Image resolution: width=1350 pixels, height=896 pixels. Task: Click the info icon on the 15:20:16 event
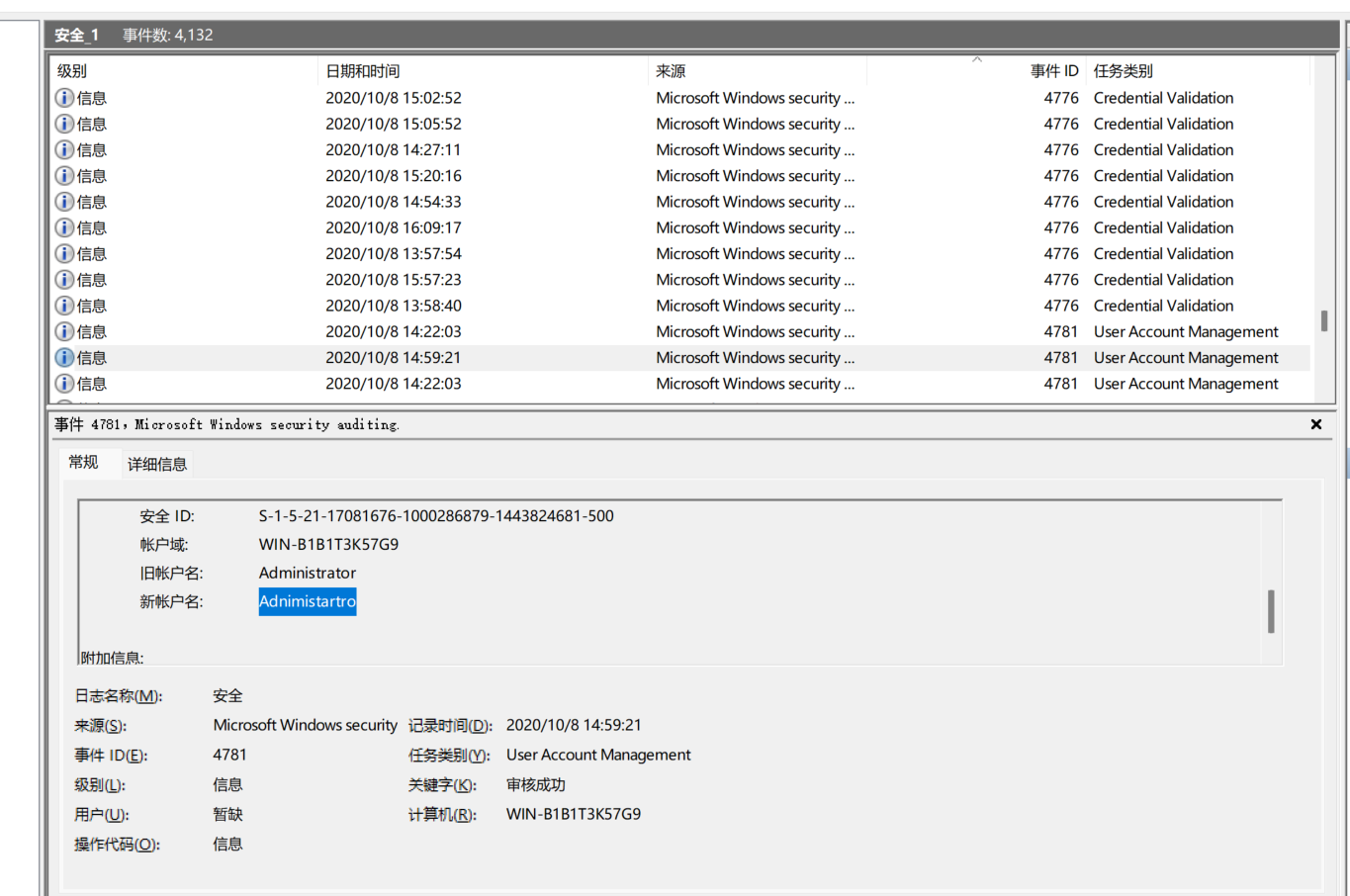click(64, 175)
